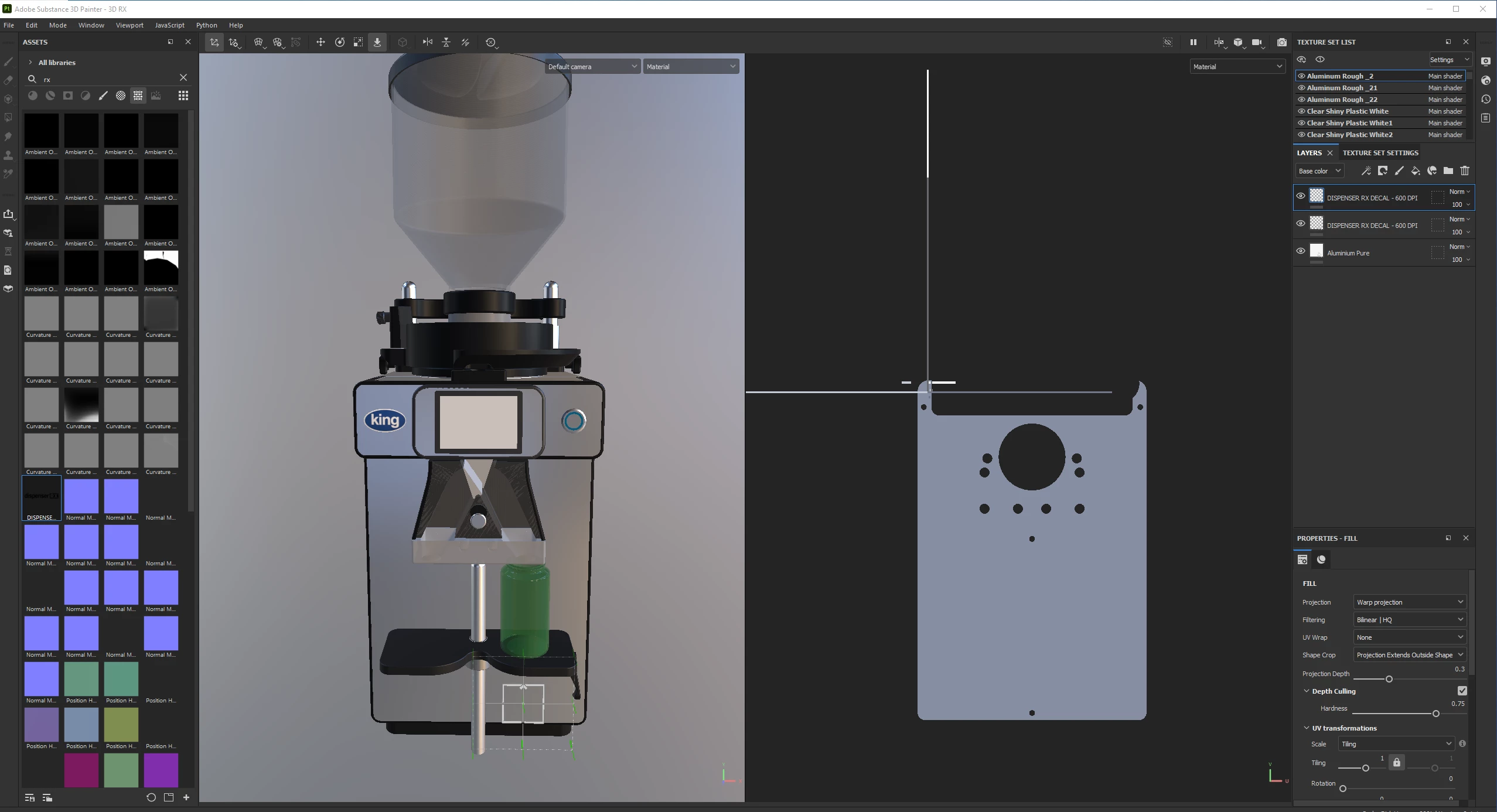
Task: Collapse the UV transformations section
Action: [1306, 728]
